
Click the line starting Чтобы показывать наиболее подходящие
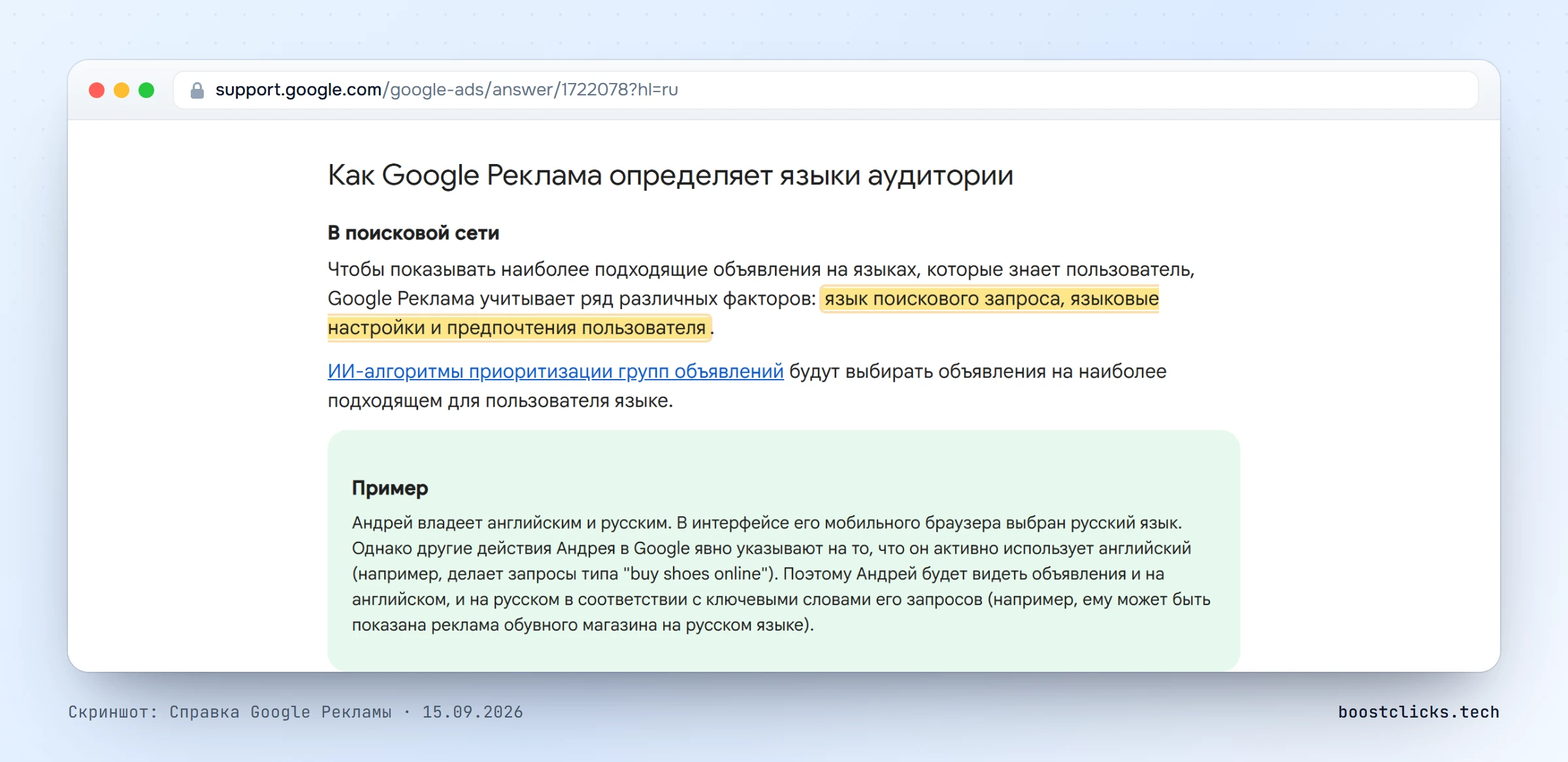(761, 269)
